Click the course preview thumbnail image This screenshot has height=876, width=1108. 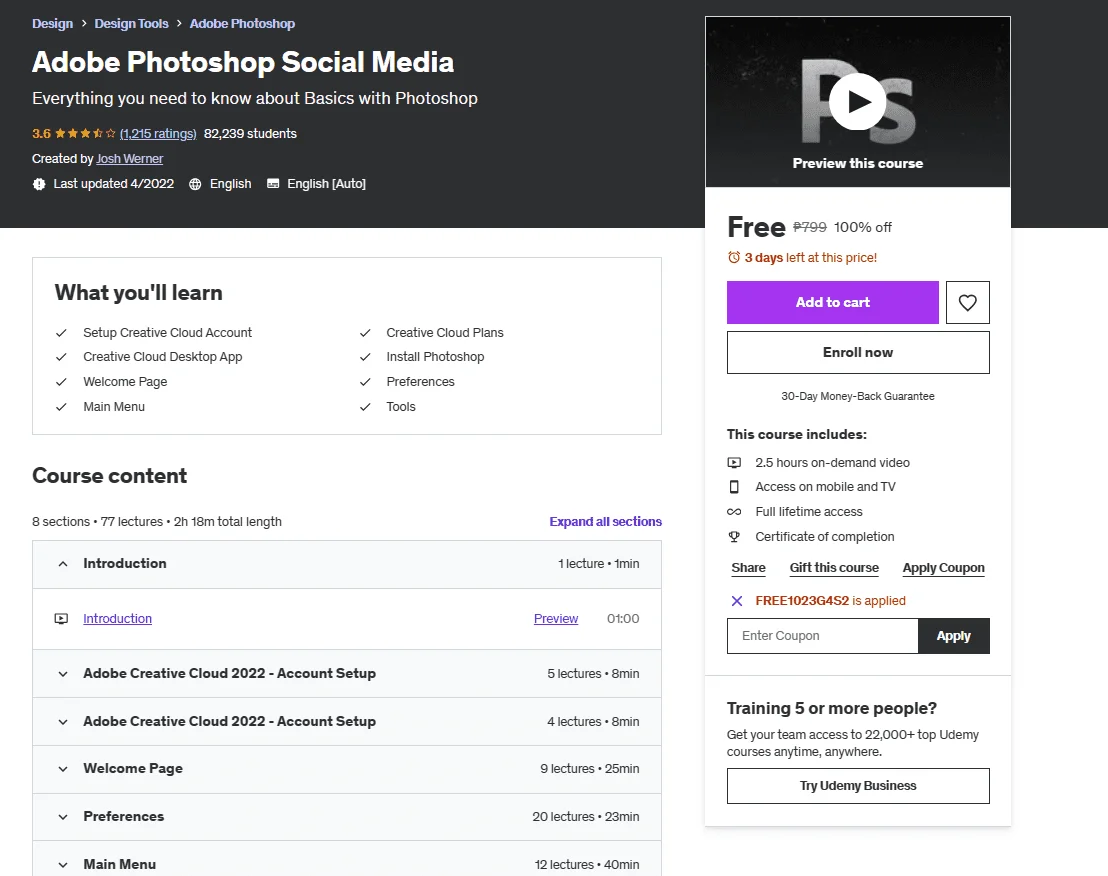pyautogui.click(x=857, y=102)
